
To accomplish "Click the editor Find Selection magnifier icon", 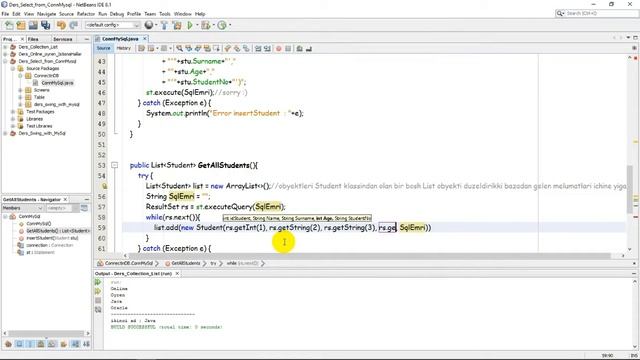I will (179, 49).
